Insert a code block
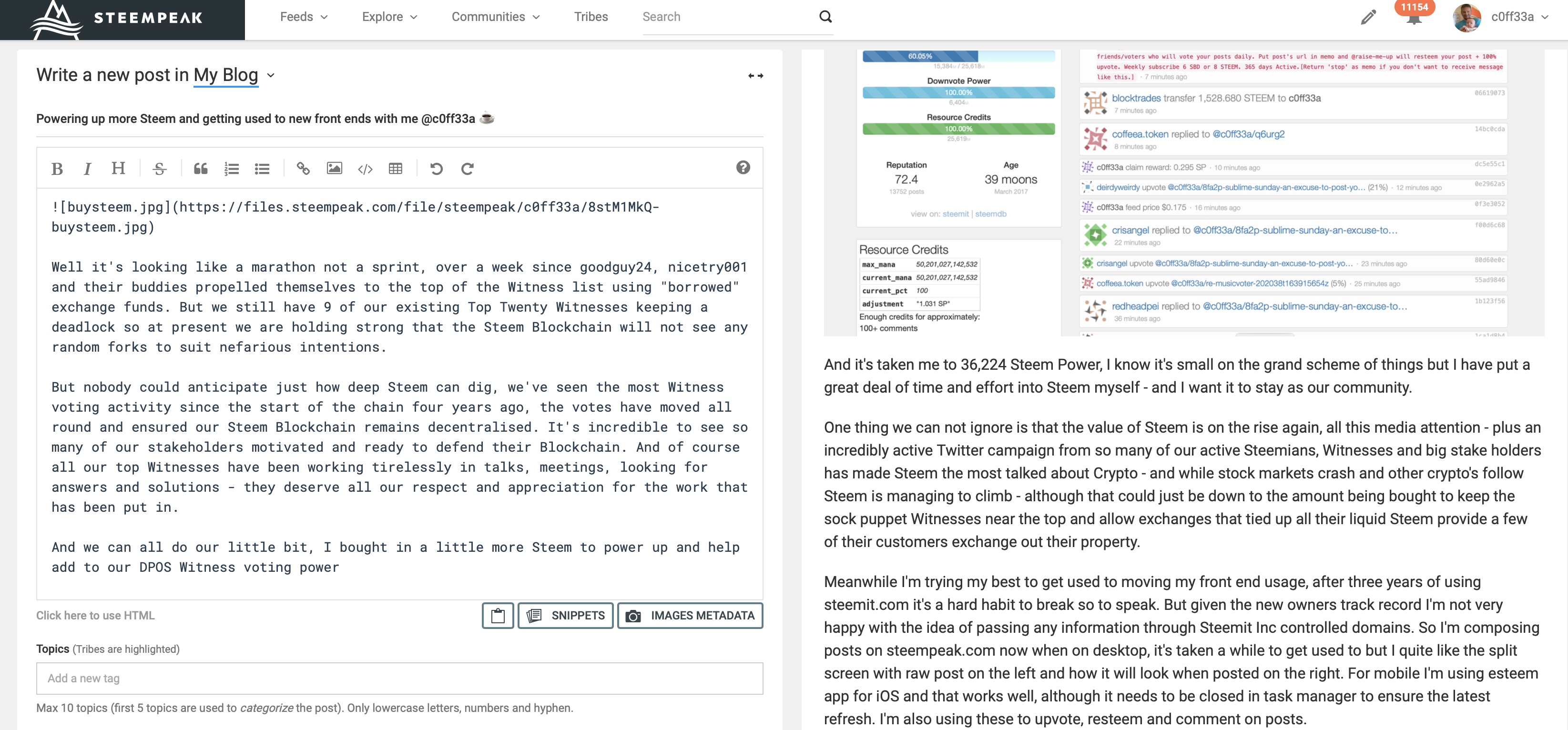This screenshot has height=730, width=1568. [365, 169]
